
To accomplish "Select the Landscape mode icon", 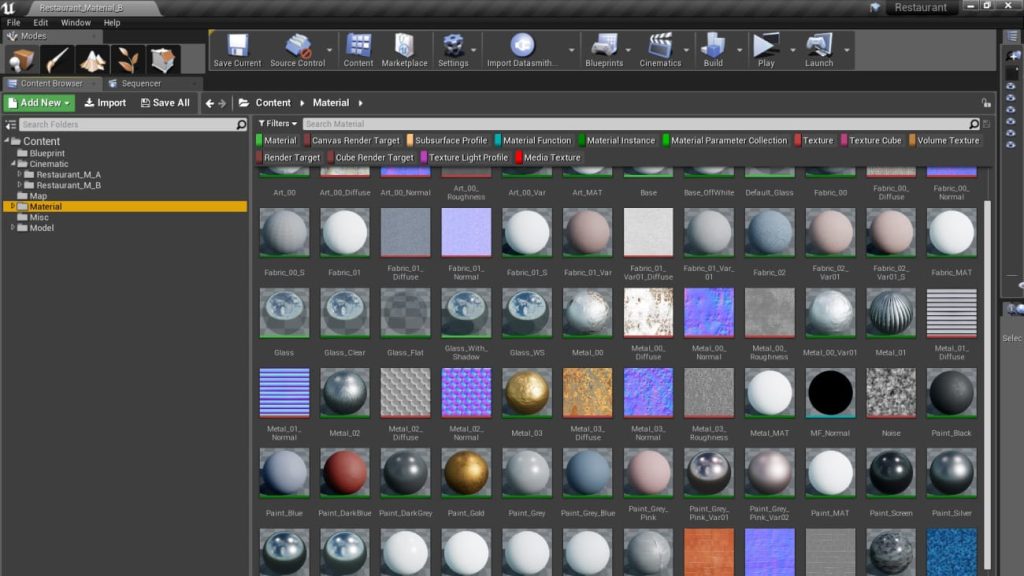I will [x=94, y=60].
